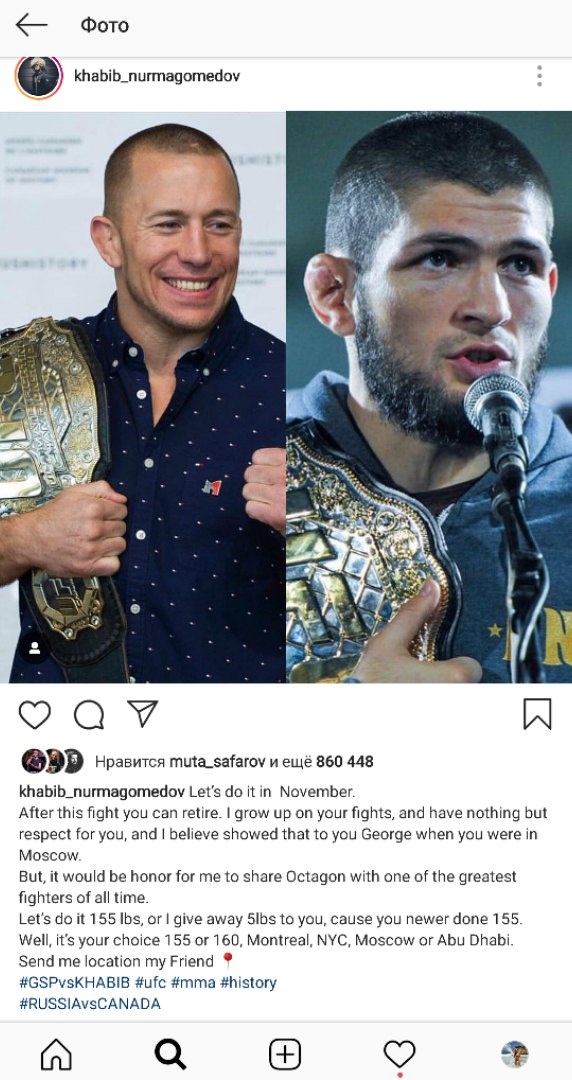The width and height of the screenshot is (572, 1080).
Task: Open muta_safarov profile from likes line
Action: click(x=217, y=762)
